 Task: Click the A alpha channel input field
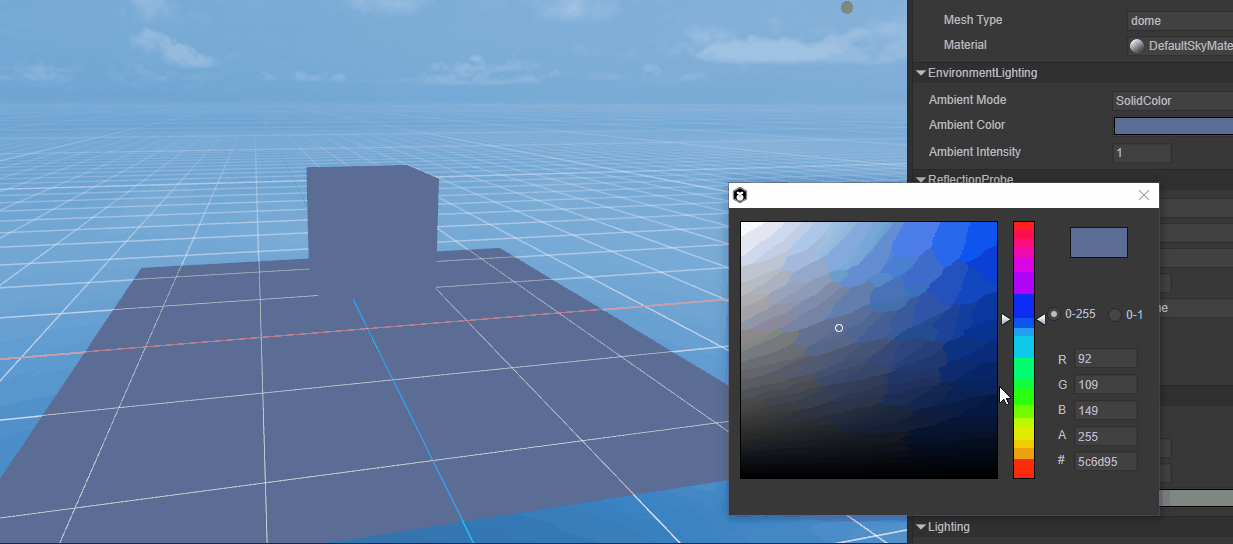click(x=1105, y=436)
